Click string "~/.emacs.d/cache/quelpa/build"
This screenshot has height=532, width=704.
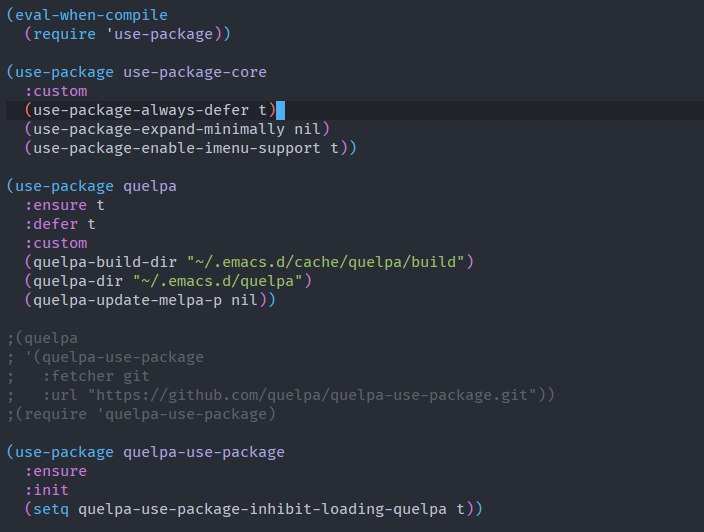326,262
